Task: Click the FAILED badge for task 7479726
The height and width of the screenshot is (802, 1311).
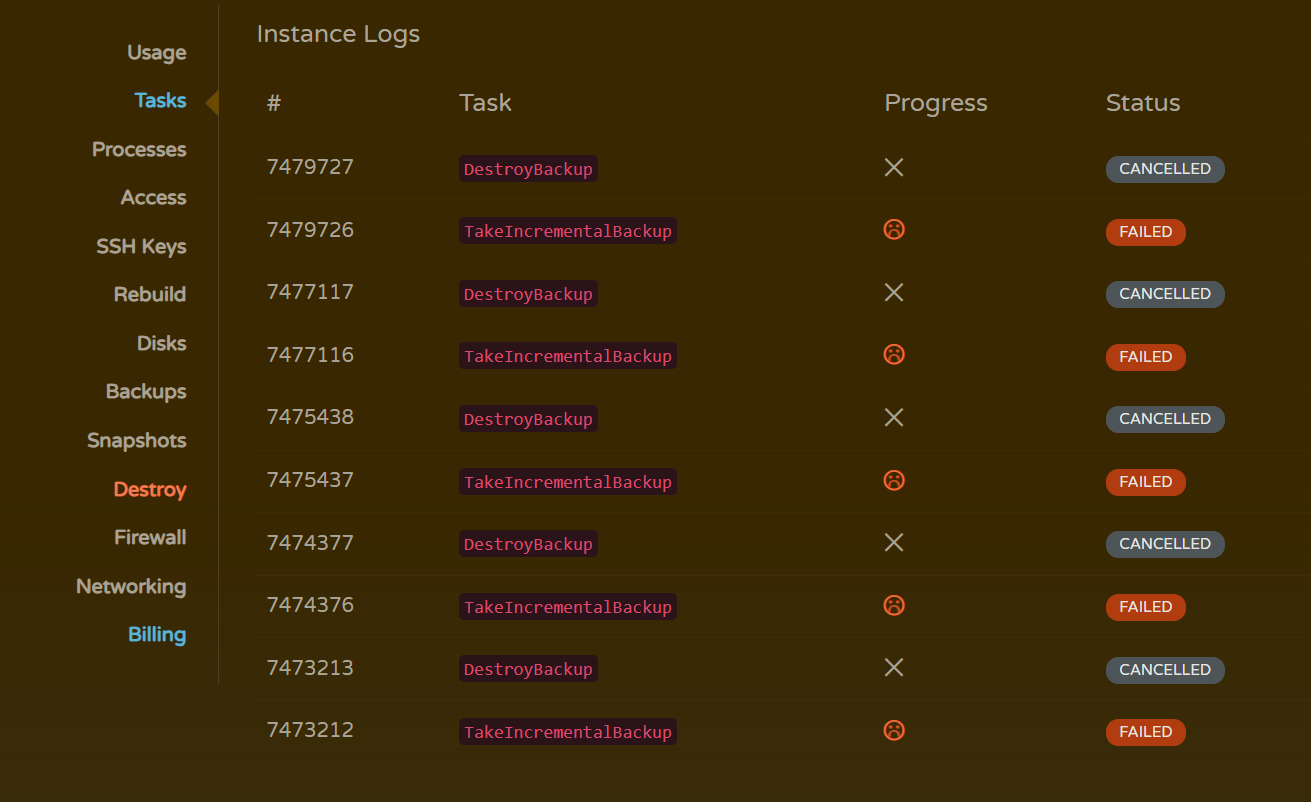Action: 1146,232
